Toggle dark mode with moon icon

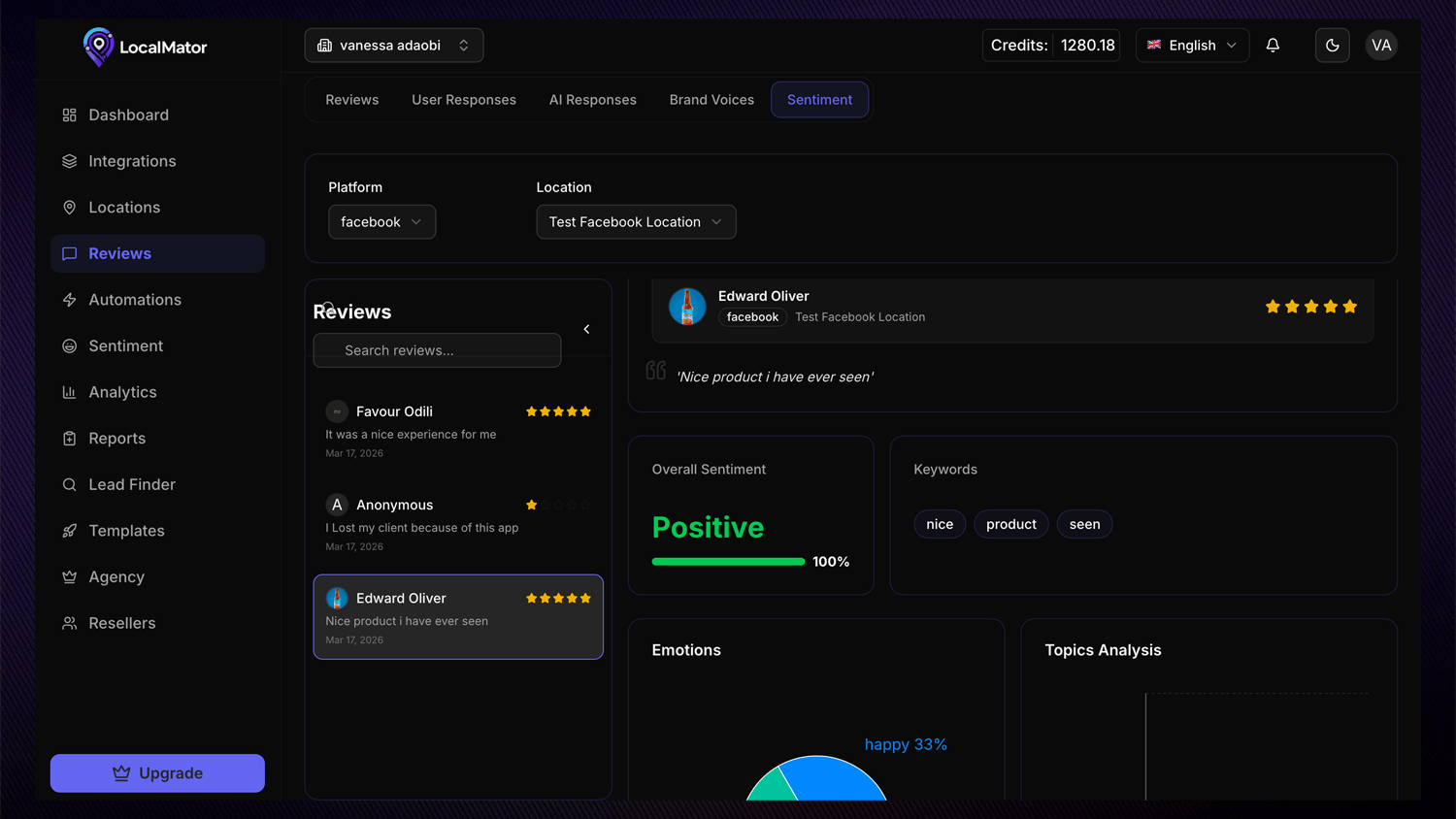[1332, 46]
